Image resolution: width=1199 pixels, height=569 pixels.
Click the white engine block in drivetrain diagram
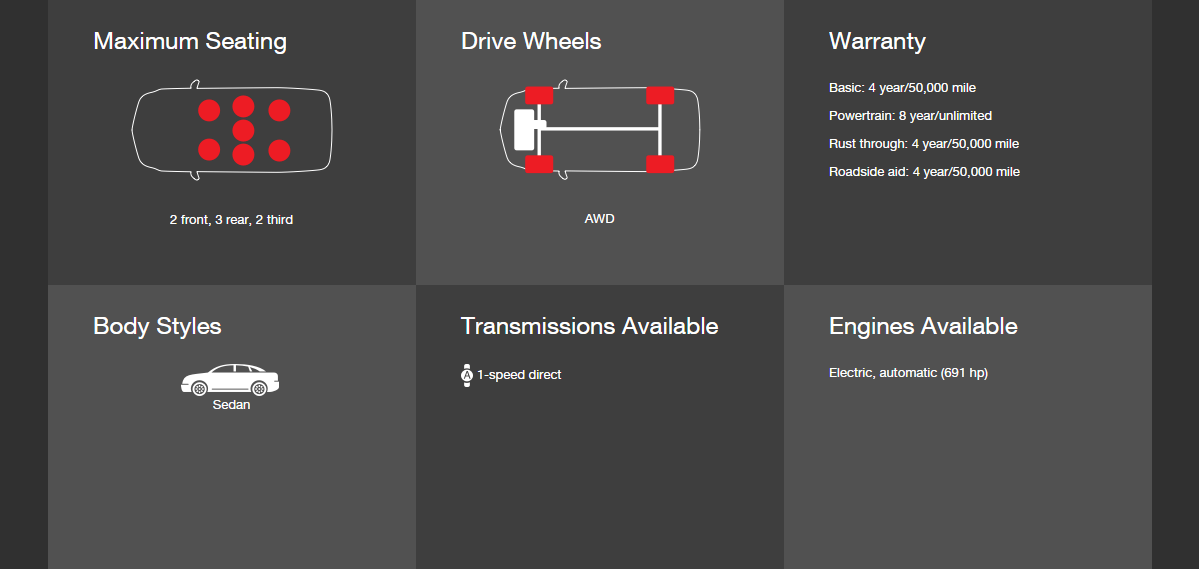click(x=524, y=129)
